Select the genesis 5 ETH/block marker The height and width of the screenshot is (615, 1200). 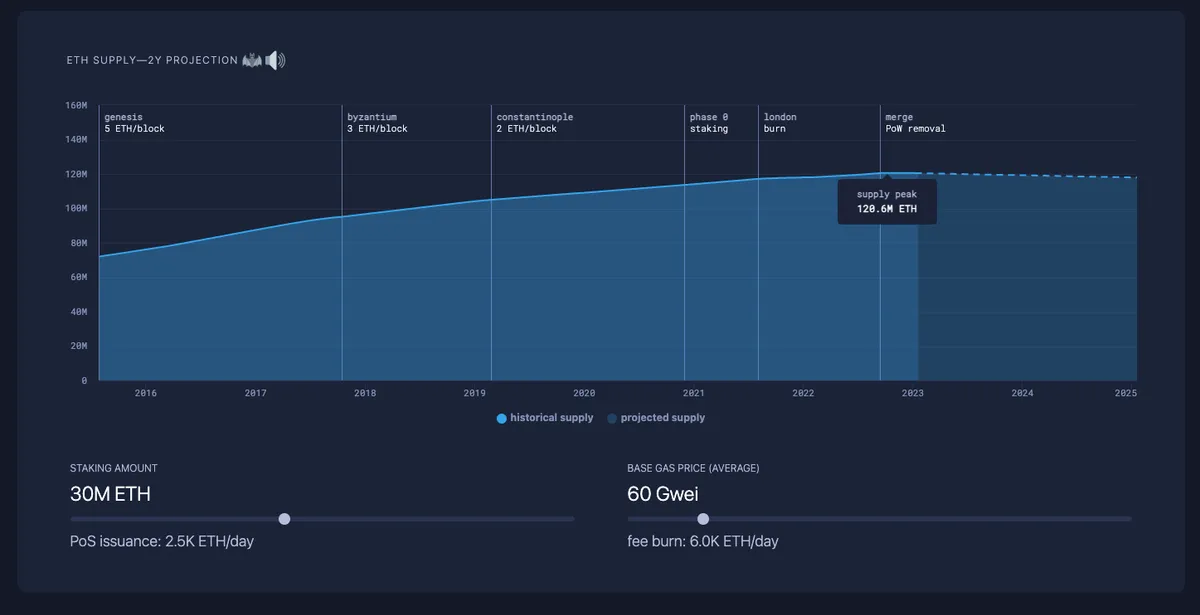coord(134,123)
